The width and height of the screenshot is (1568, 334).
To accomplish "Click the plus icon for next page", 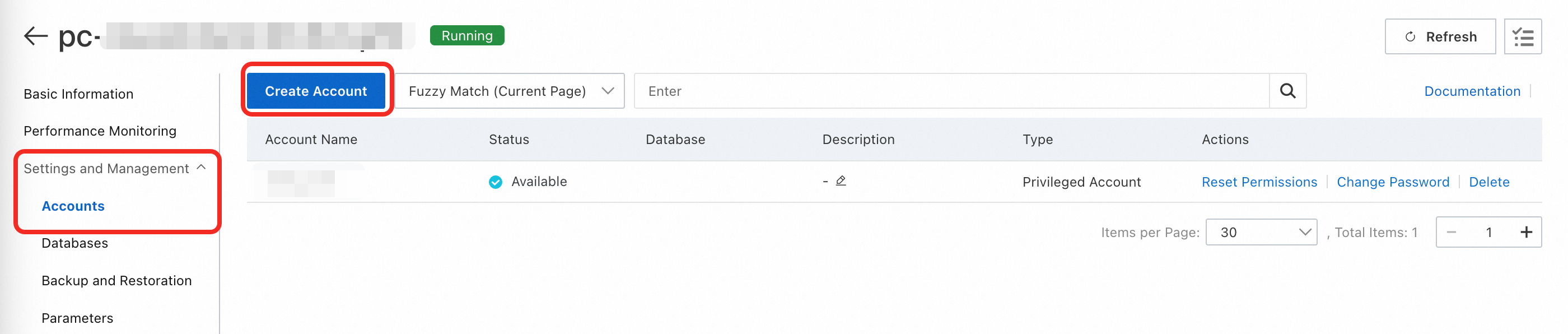I will click(1525, 232).
